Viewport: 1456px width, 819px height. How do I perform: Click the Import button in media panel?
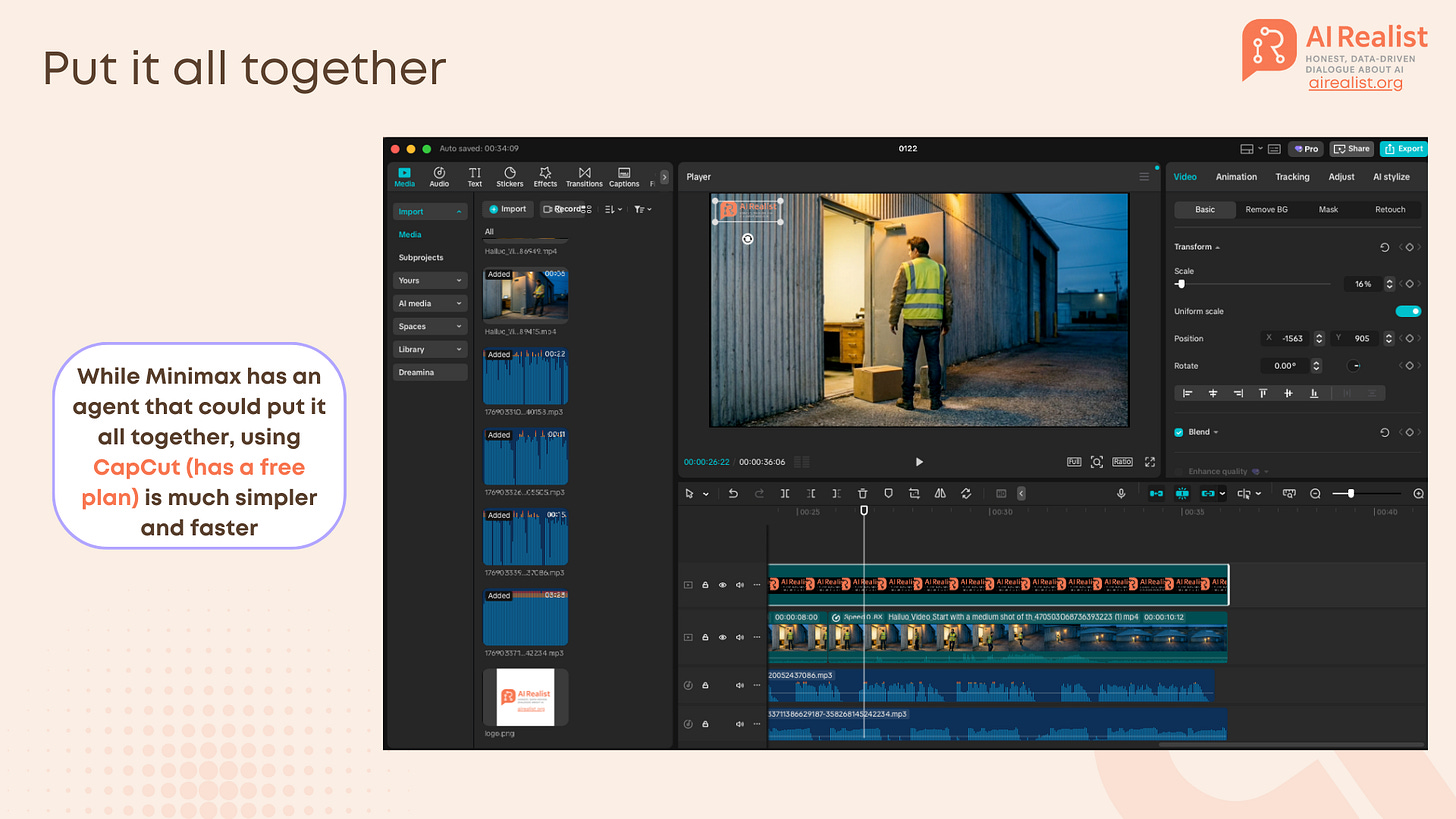(x=507, y=209)
